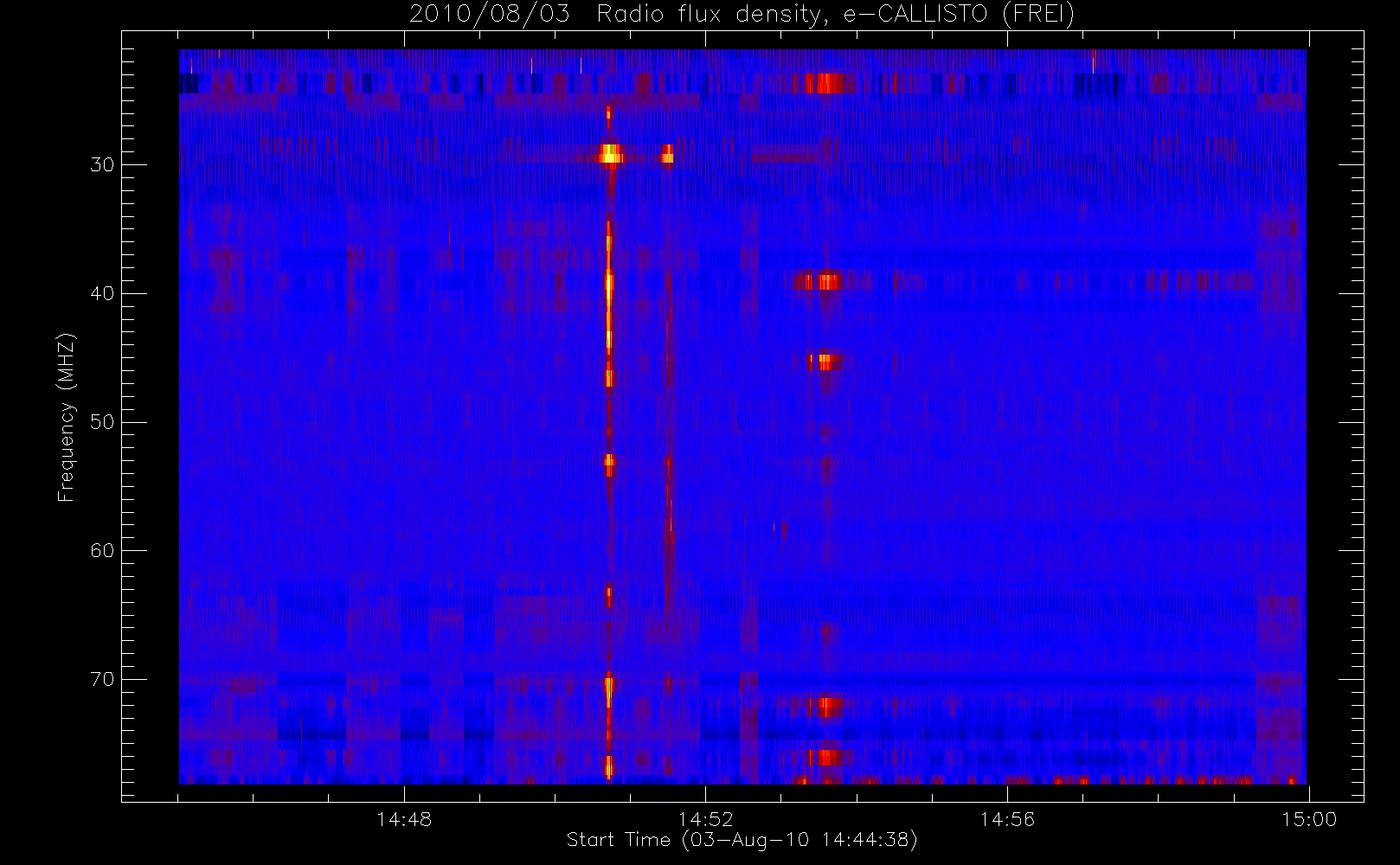Viewport: 1400px width, 865px height.
Task: Click the plot title with the e-CALLISTO (FREI) text
Action: [x=742, y=15]
